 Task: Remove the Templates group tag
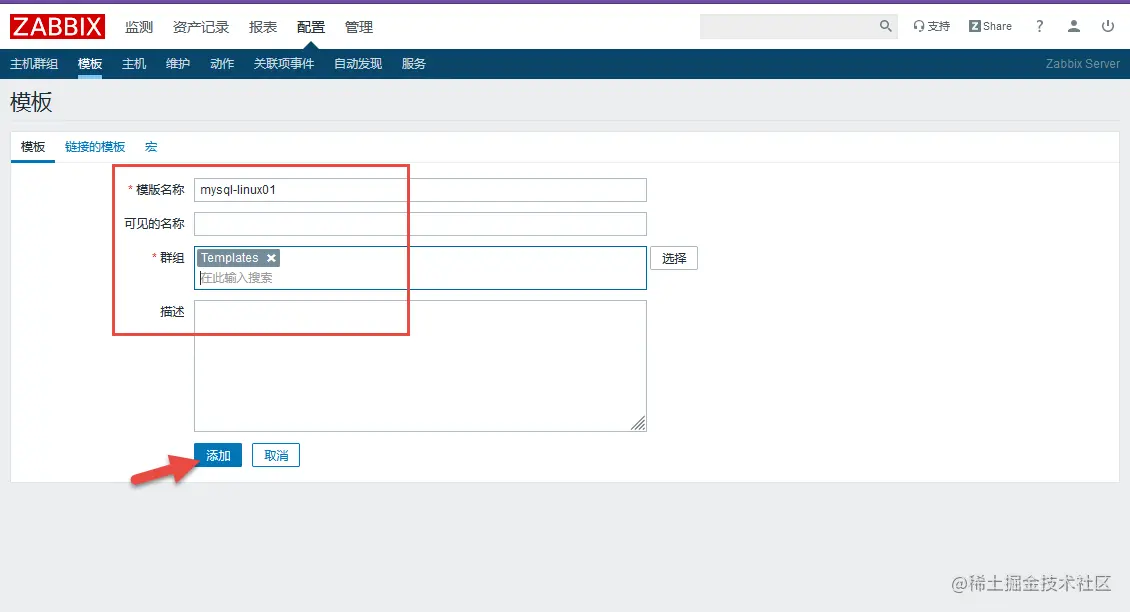[x=271, y=258]
